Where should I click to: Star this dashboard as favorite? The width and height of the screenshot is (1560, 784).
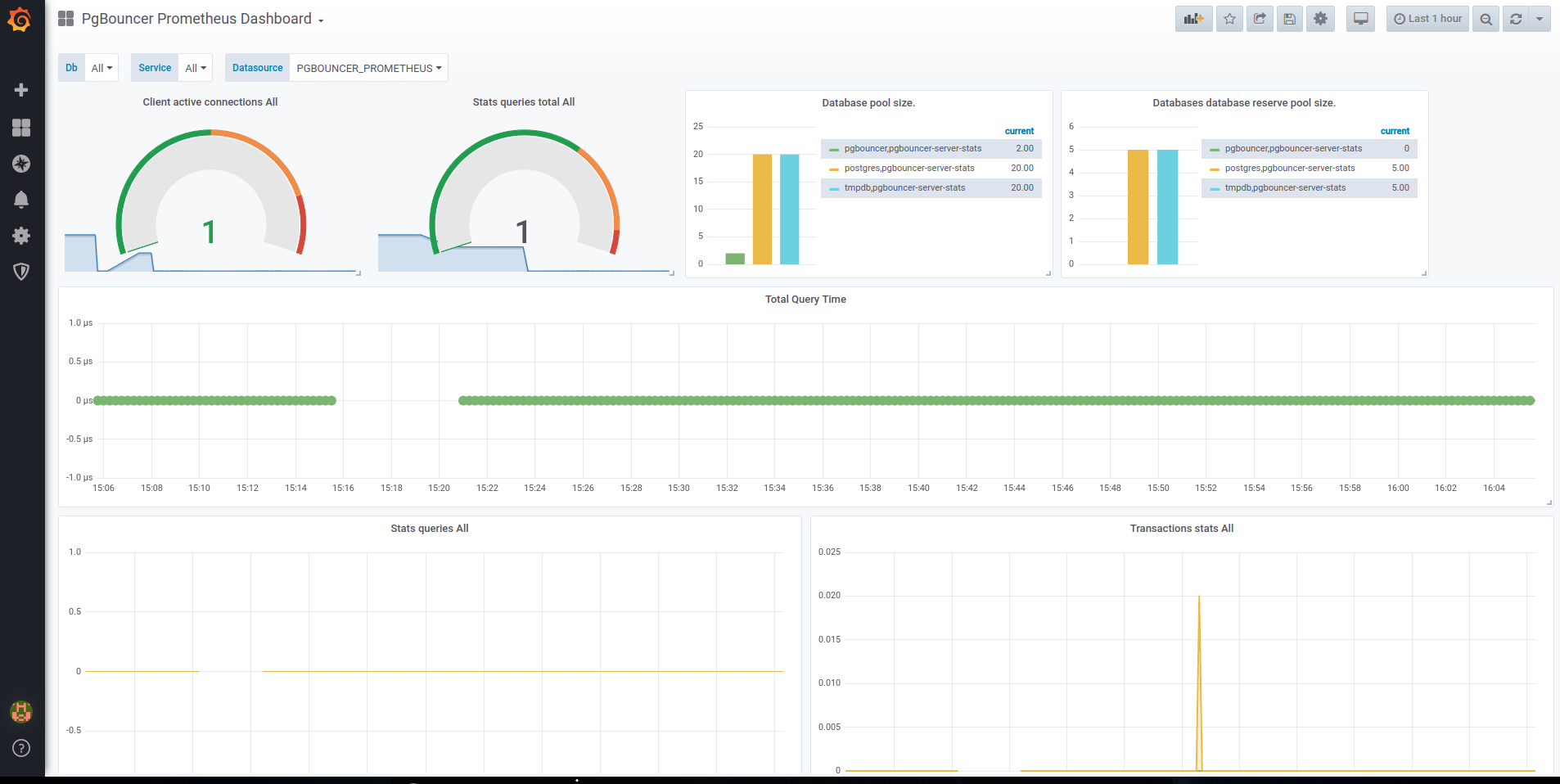pos(1229,19)
